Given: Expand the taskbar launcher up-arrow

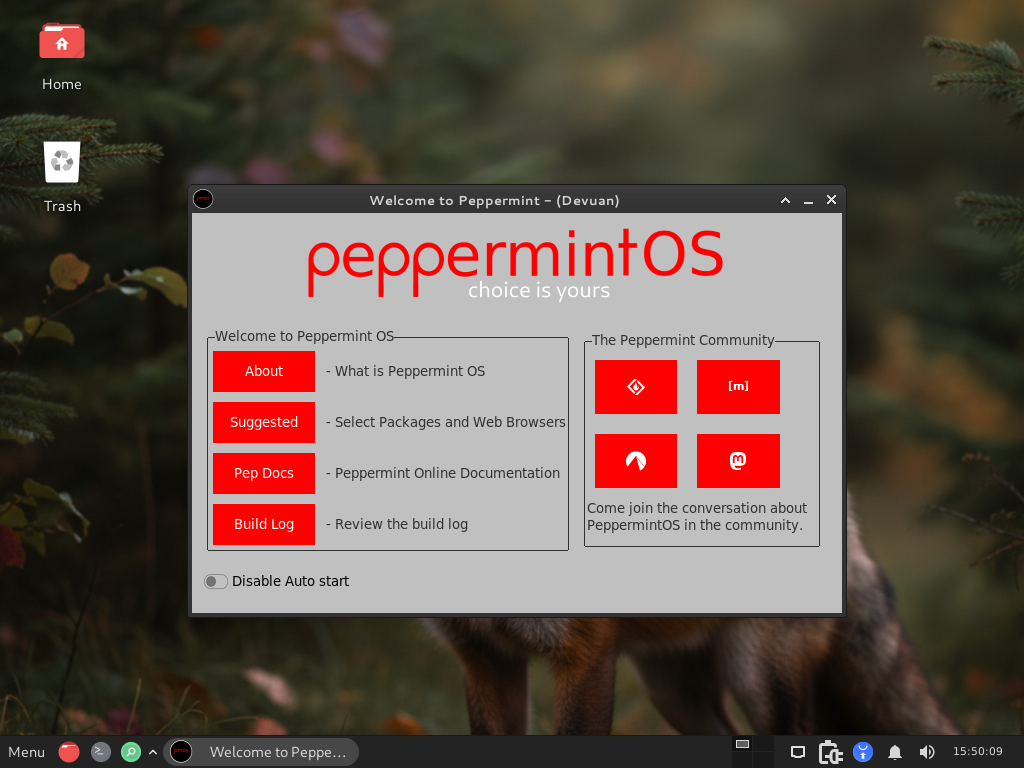Looking at the screenshot, I should (153, 752).
